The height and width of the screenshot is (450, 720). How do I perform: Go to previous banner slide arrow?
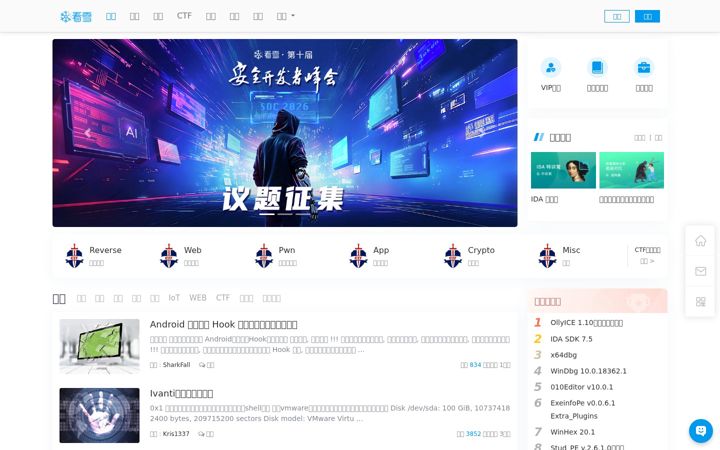[88, 133]
